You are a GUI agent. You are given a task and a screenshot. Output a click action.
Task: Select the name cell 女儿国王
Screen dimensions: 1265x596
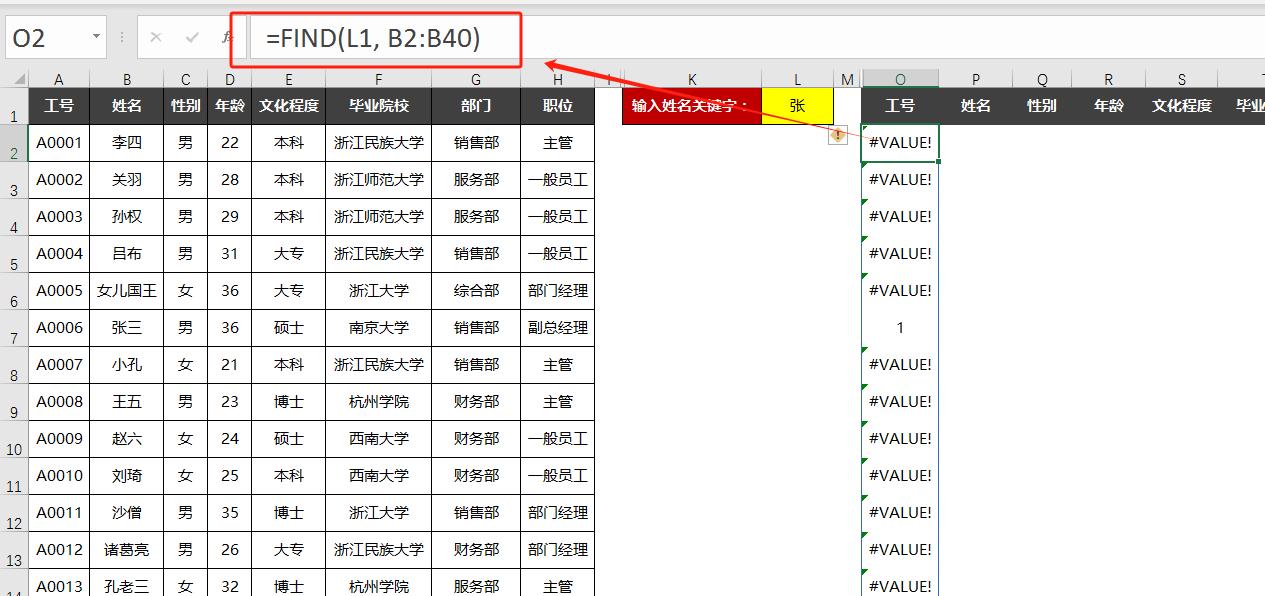[x=127, y=290]
